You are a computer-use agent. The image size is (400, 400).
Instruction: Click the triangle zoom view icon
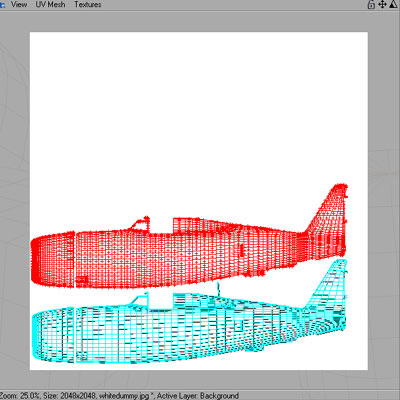point(394,4)
